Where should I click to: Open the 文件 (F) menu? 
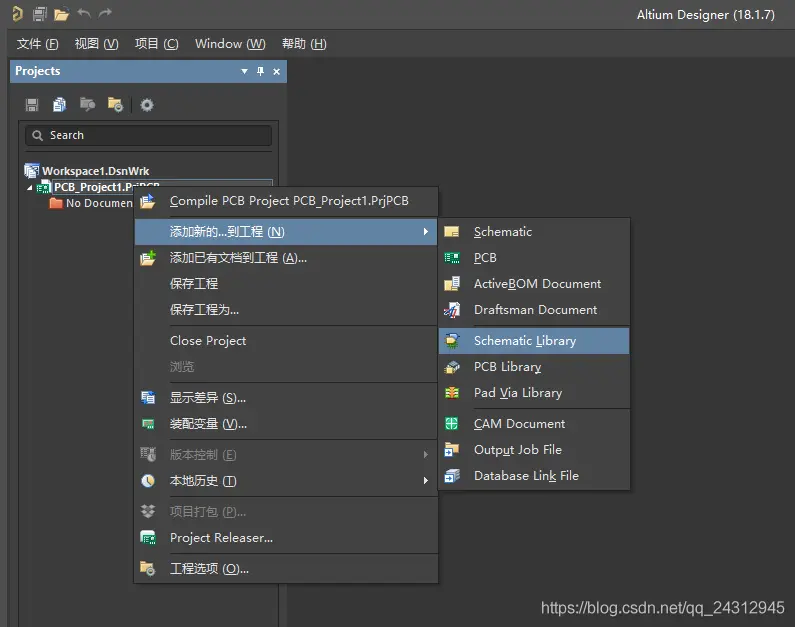(38, 44)
